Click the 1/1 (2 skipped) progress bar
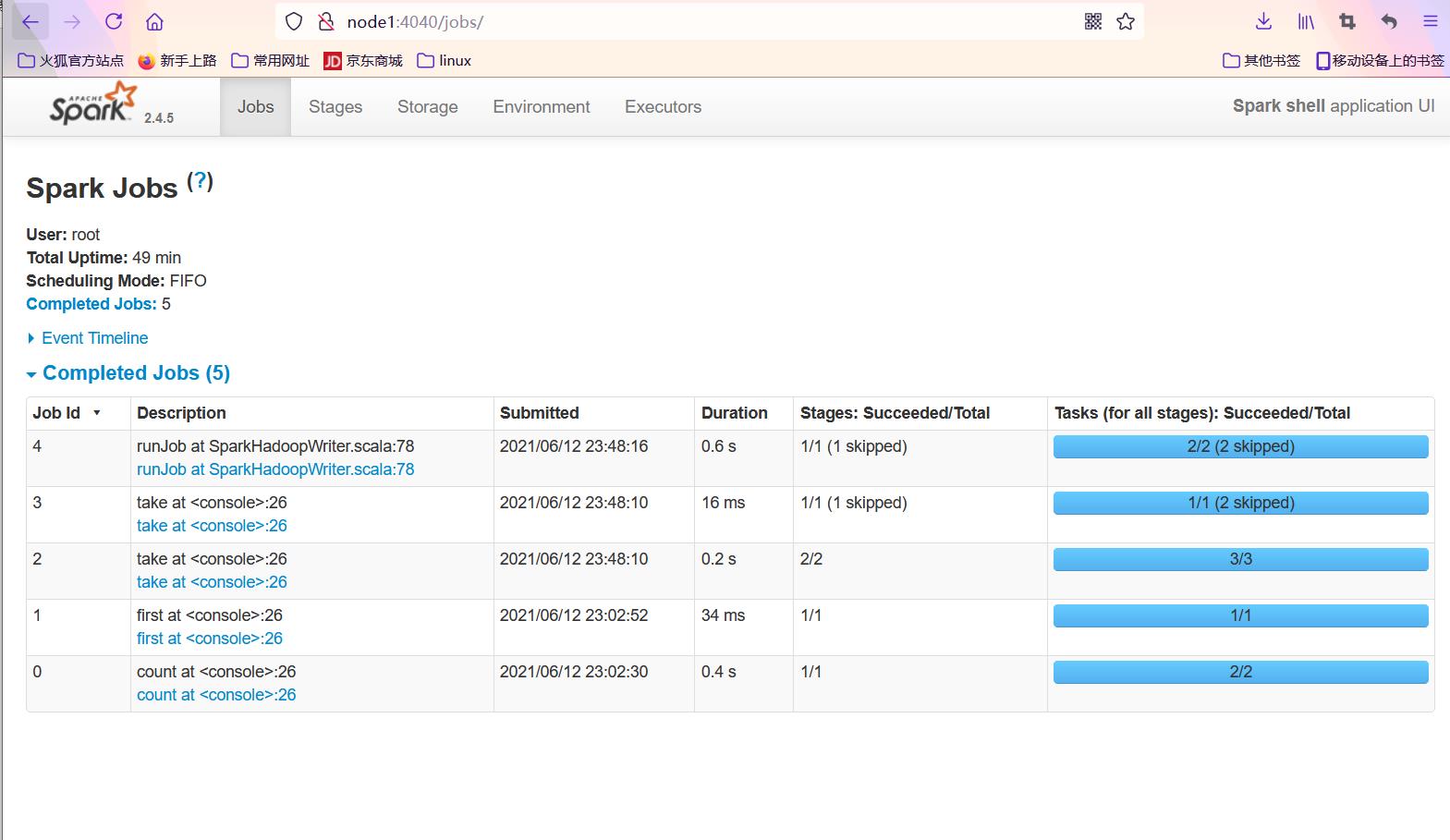This screenshot has height=840, width=1450. click(1241, 503)
